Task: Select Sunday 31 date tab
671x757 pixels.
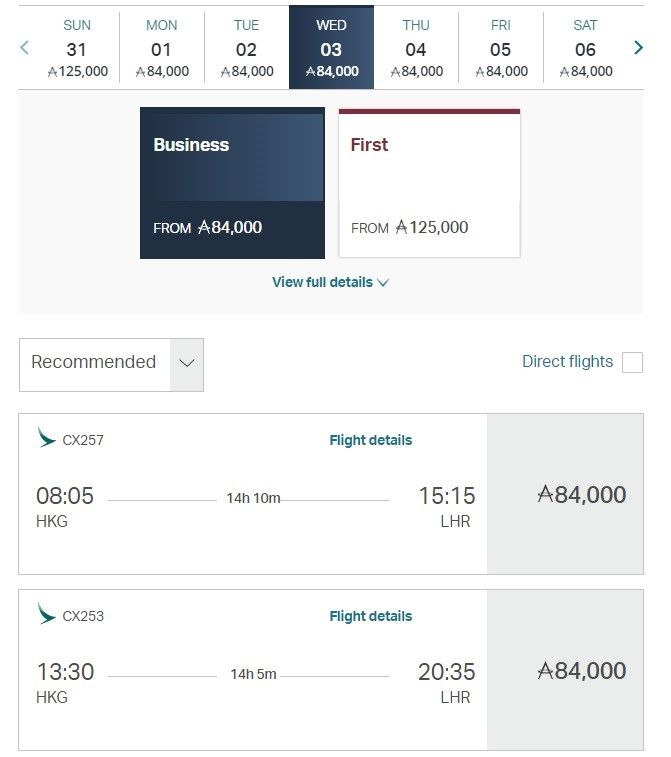Action: [x=76, y=48]
